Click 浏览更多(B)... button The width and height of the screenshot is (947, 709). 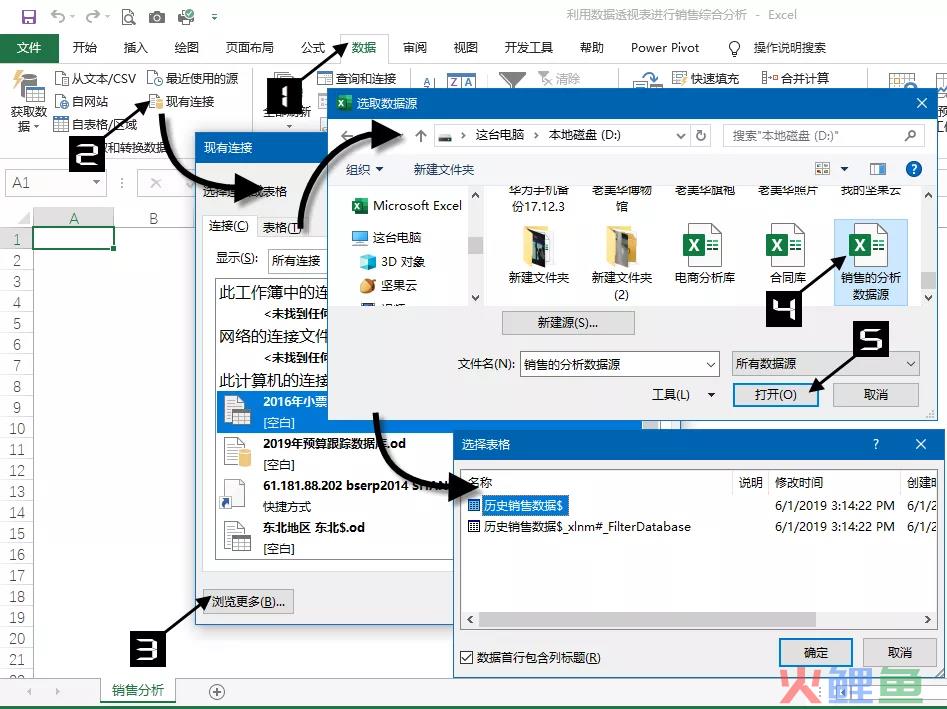[248, 602]
